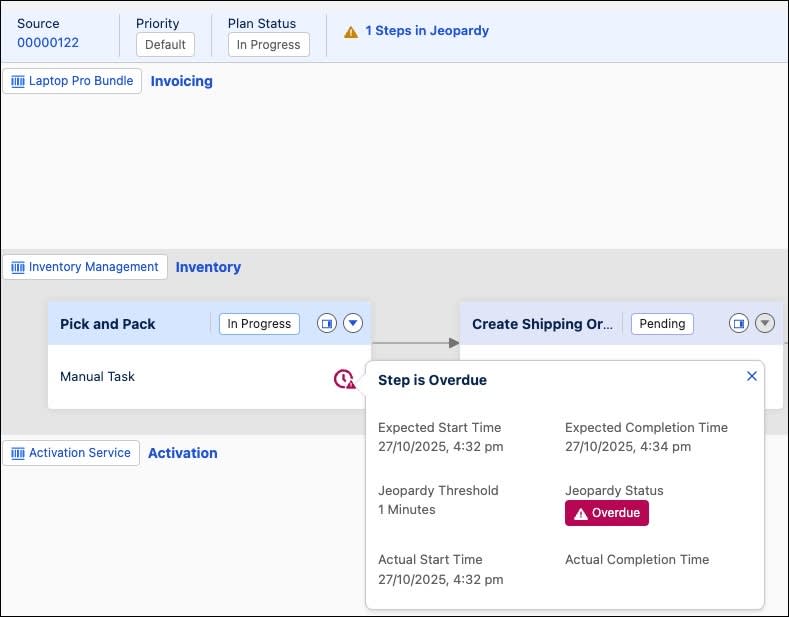The width and height of the screenshot is (789, 617).
Task: Open the details panel icon for Pick and Pack
Action: pos(327,324)
